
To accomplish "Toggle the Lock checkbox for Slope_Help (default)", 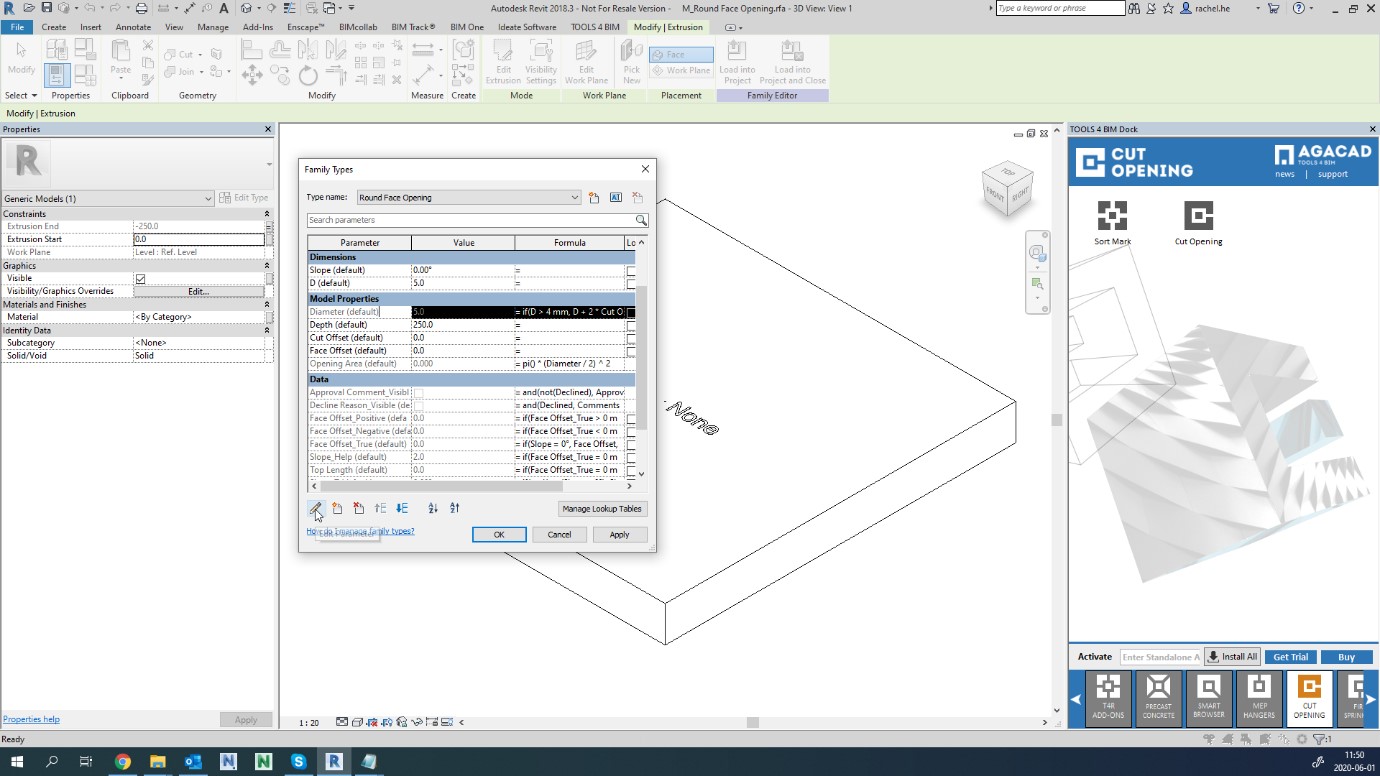I will tap(631, 458).
